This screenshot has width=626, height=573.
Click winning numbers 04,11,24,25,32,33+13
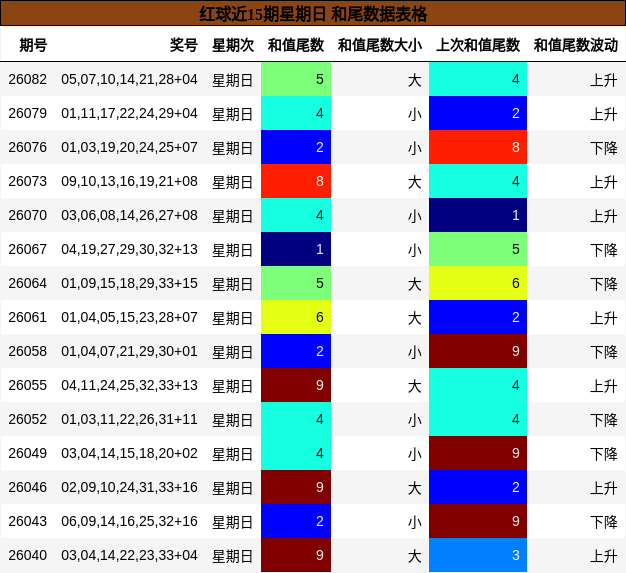129,385
